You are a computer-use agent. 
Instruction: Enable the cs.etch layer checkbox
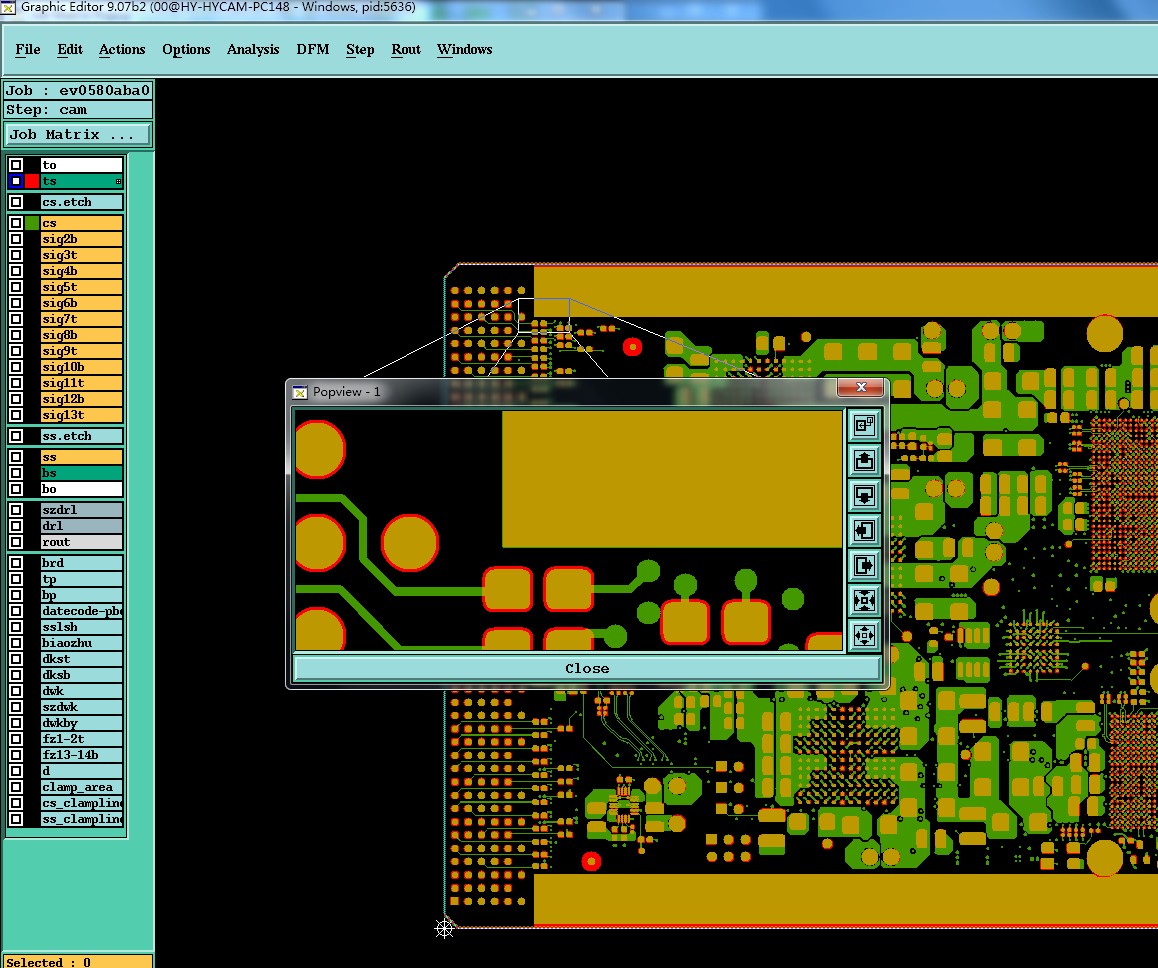pyautogui.click(x=16, y=202)
